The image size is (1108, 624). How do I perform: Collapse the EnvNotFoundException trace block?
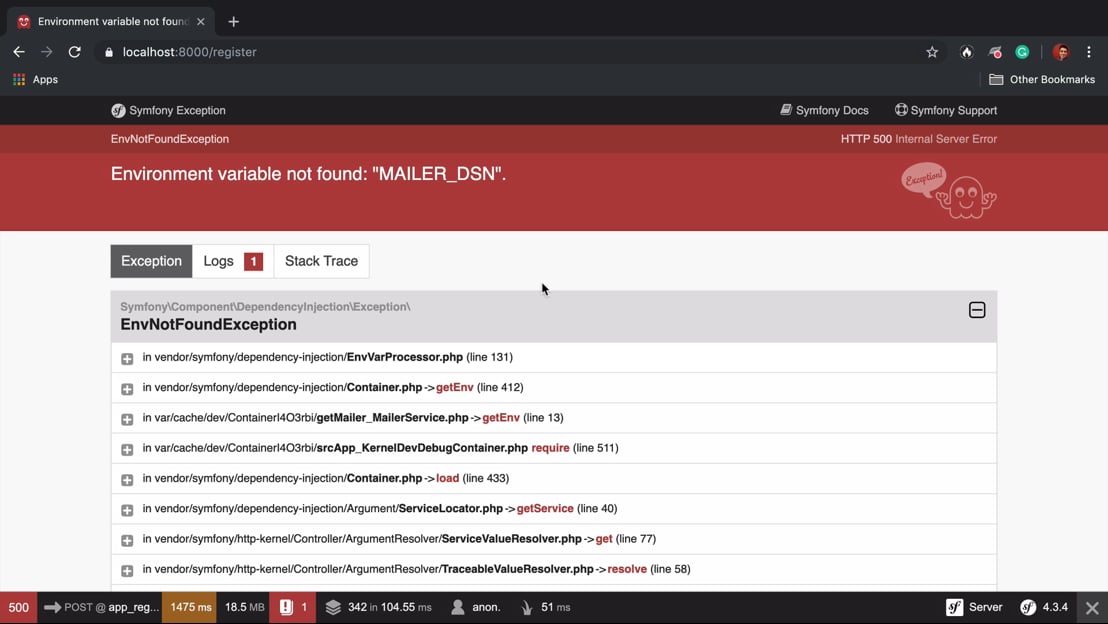click(x=977, y=310)
